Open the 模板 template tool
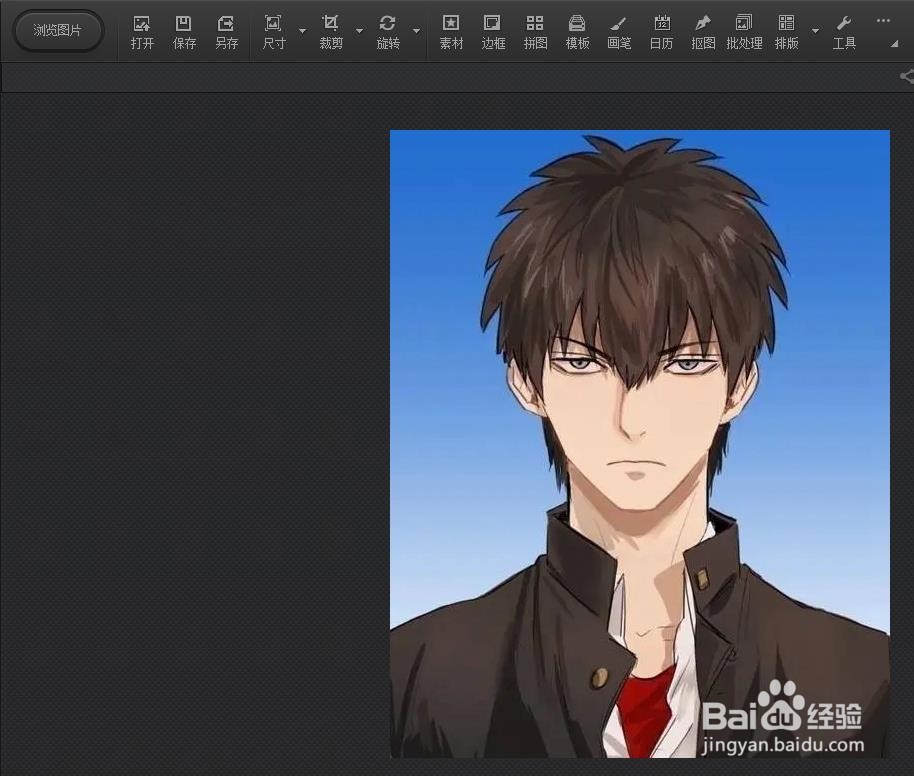 [x=577, y=32]
